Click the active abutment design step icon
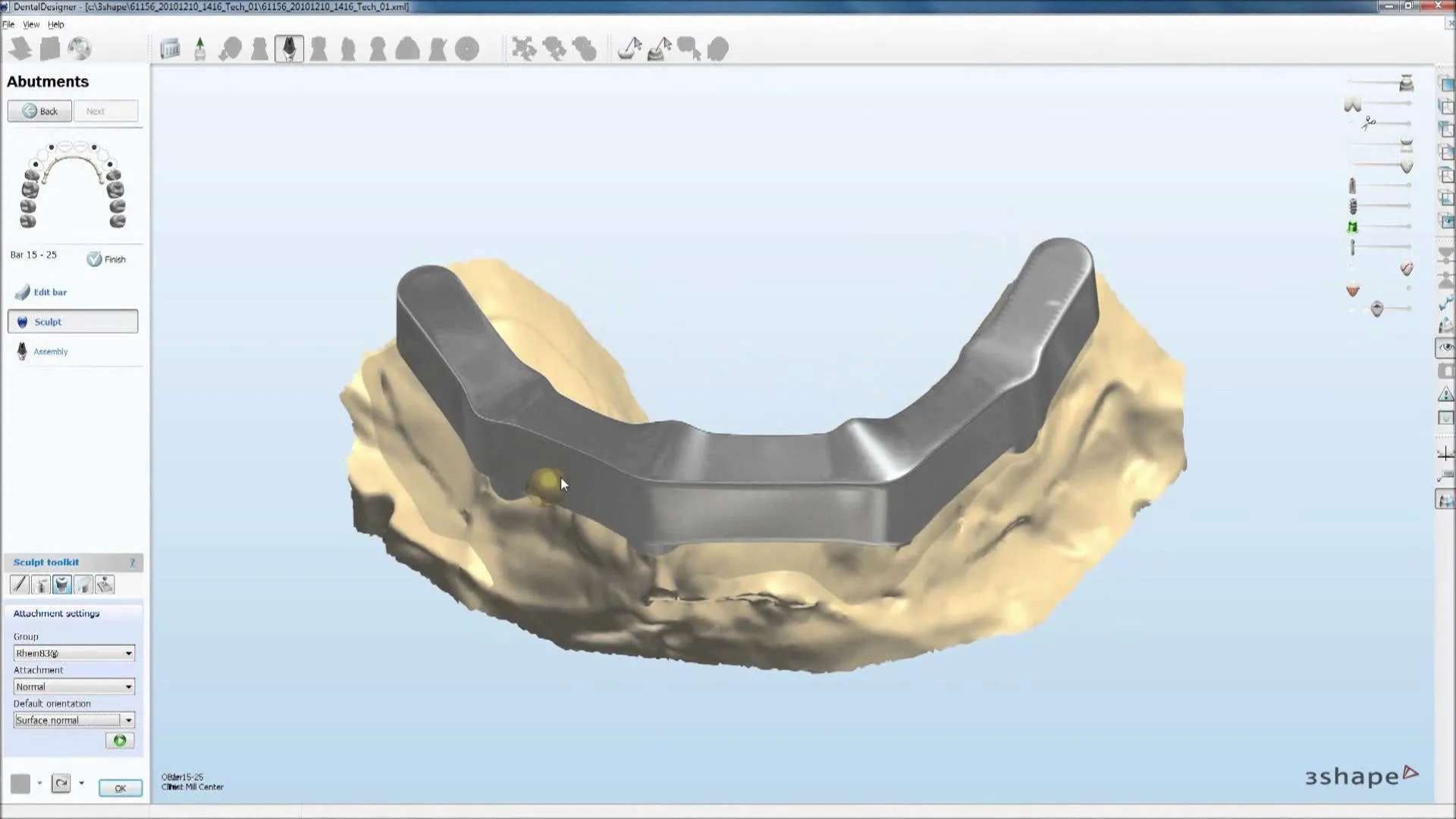The width and height of the screenshot is (1456, 819). [289, 49]
